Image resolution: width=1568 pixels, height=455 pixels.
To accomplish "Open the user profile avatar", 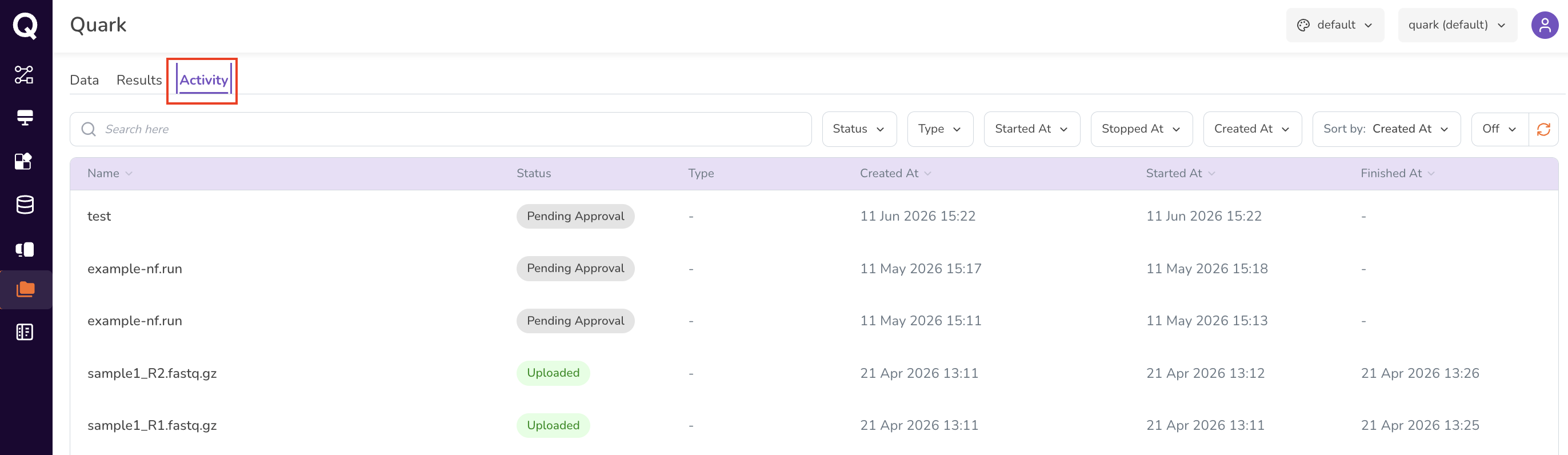I will click(x=1544, y=26).
